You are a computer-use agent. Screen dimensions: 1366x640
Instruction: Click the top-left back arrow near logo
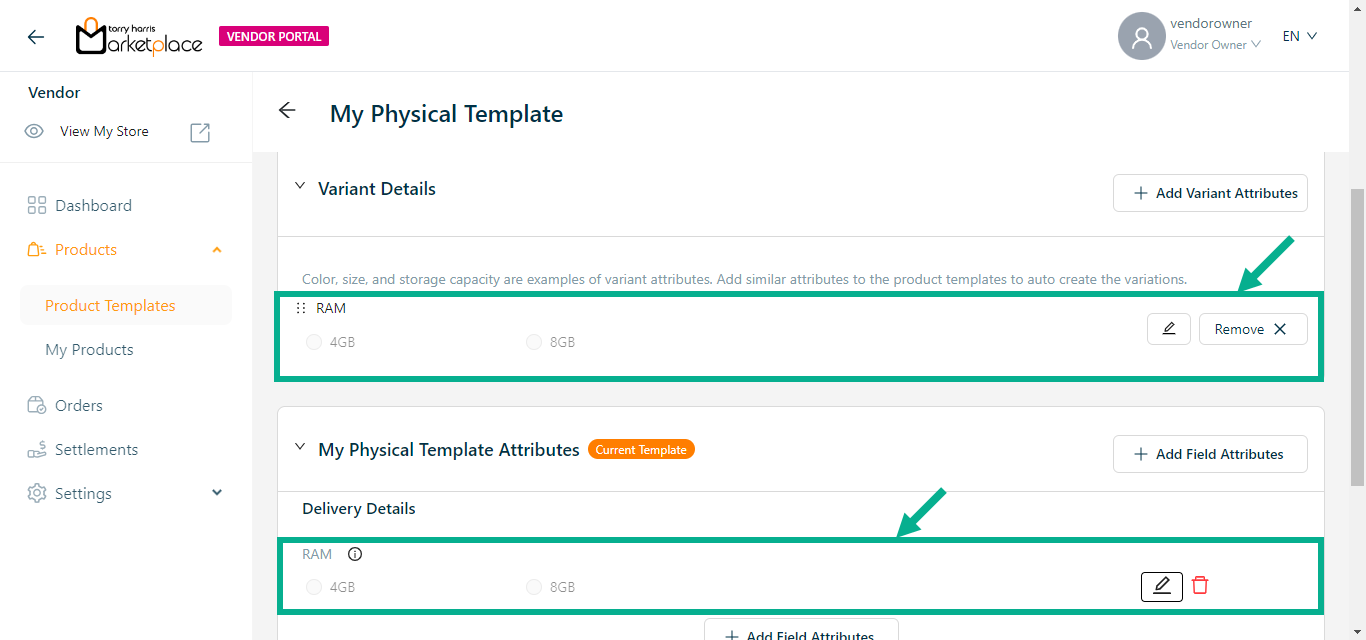coord(36,37)
